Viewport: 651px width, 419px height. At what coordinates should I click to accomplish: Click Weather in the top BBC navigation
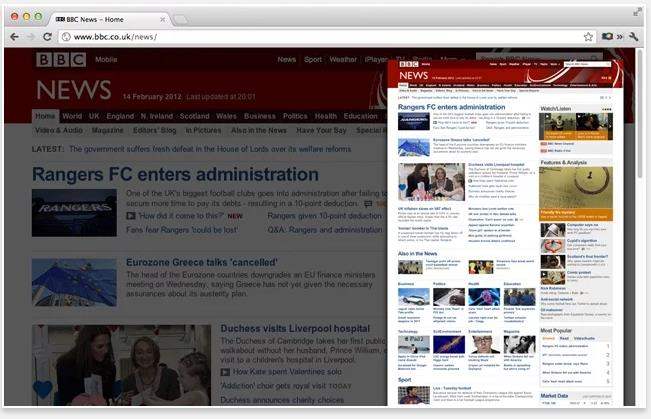point(343,59)
